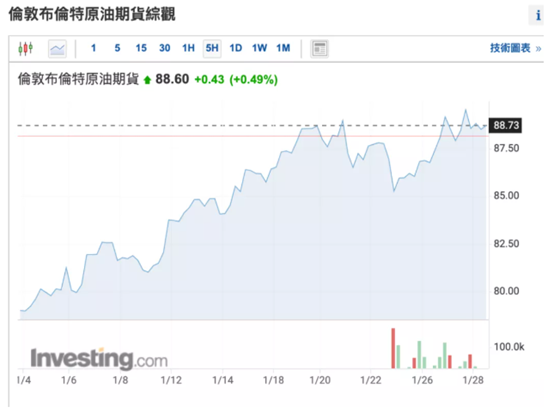554x413 pixels.
Task: Click the (+0.49%) percent change
Action: click(x=254, y=79)
